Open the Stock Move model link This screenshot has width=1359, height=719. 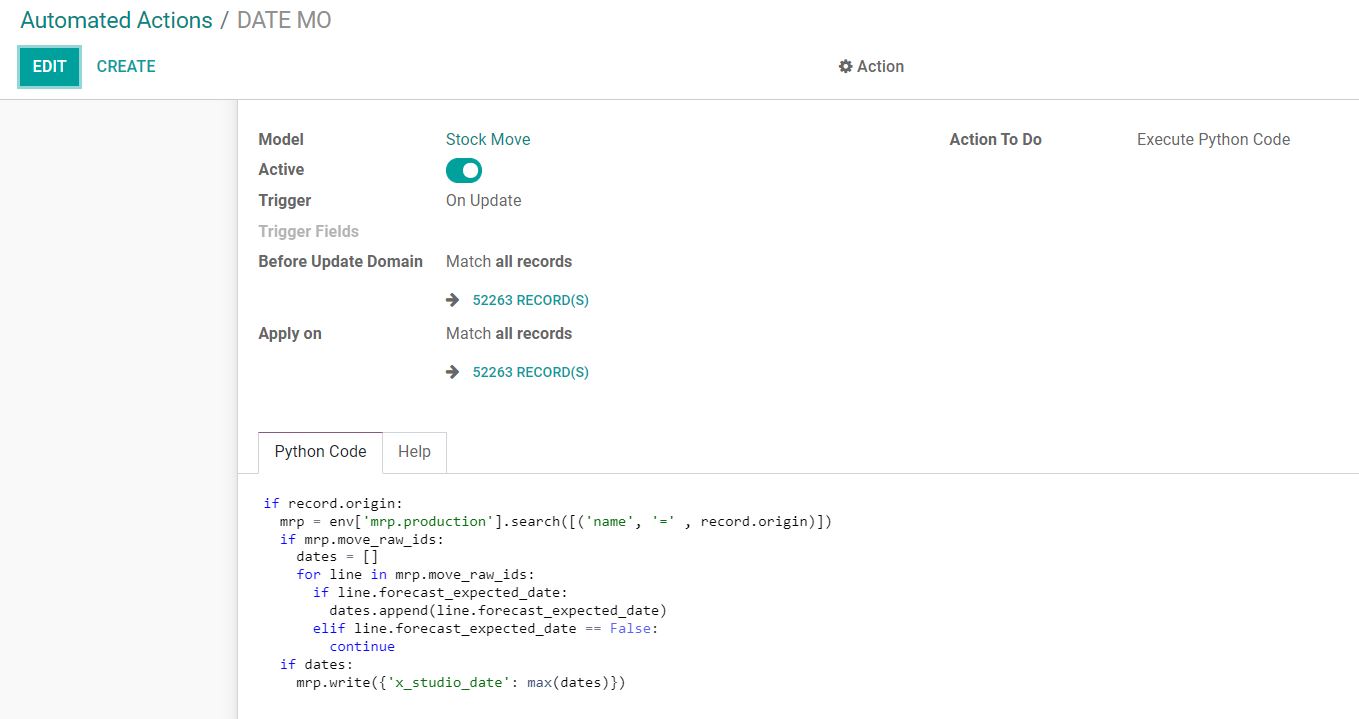[488, 140]
